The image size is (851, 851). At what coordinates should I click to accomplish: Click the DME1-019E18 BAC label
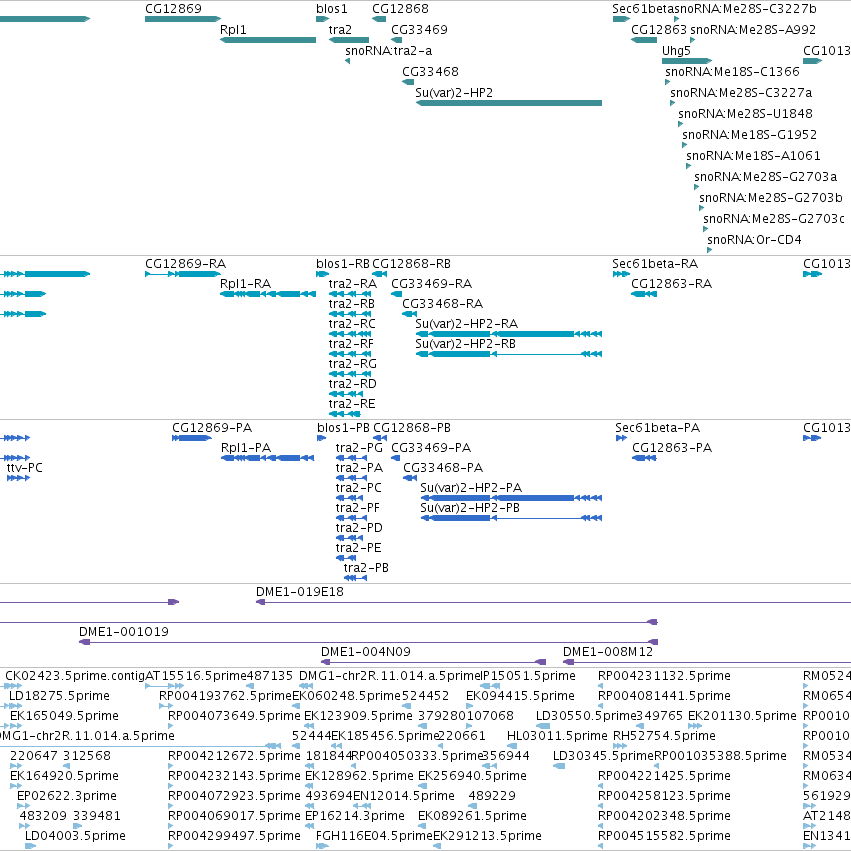[x=300, y=592]
